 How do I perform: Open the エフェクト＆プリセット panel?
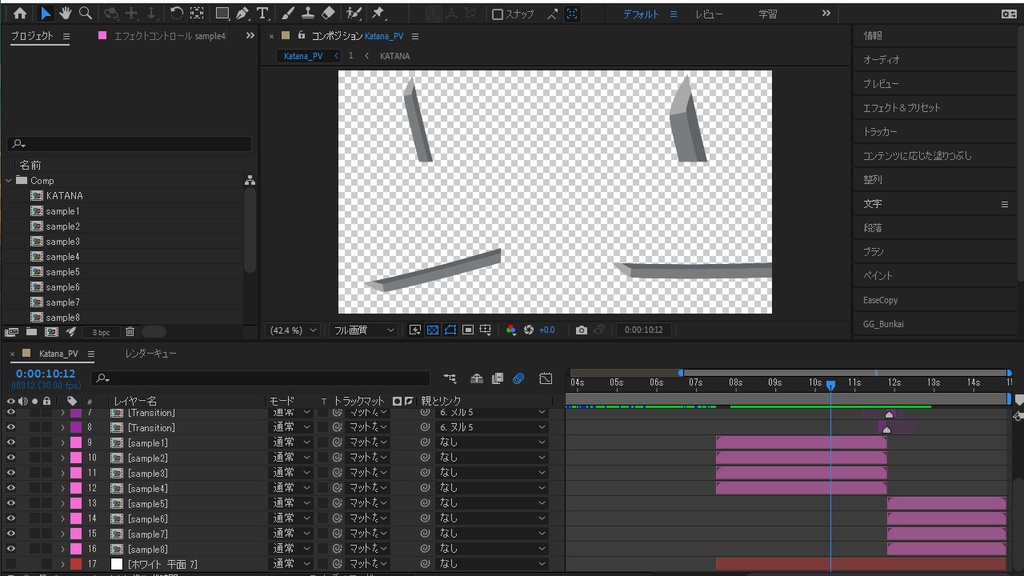[x=901, y=108]
